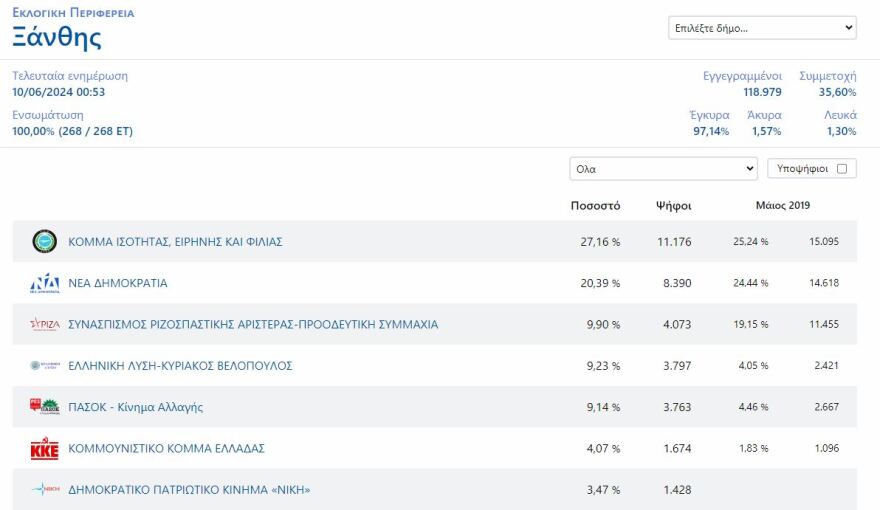
Task: Open ΚΟΜΜΟΥΝΙΣΤΙΚΟ ΚΟΜΜΑ ΕΛΛΑΔΑΣ link
Action: [x=166, y=449]
